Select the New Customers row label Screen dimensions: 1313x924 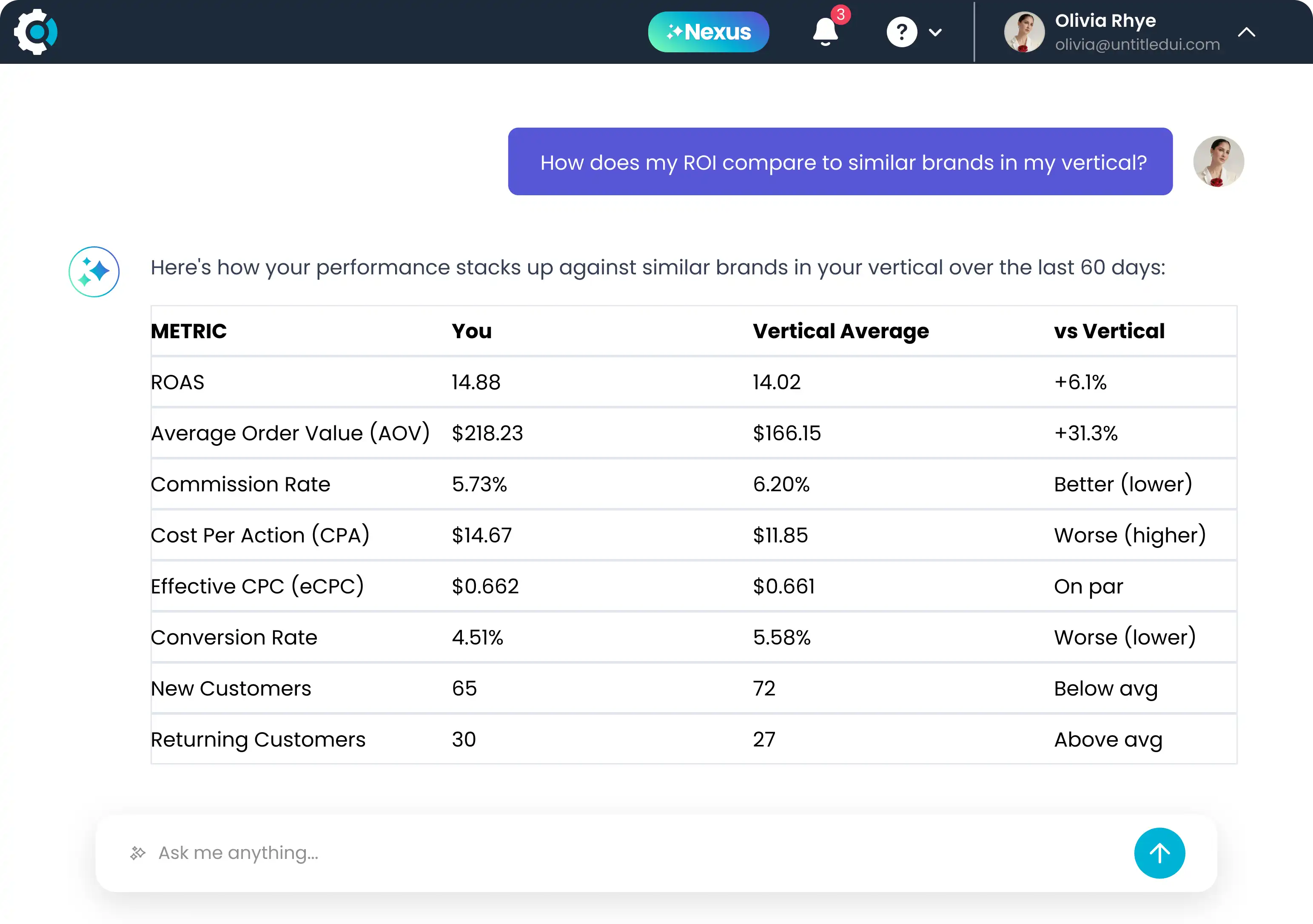(231, 688)
